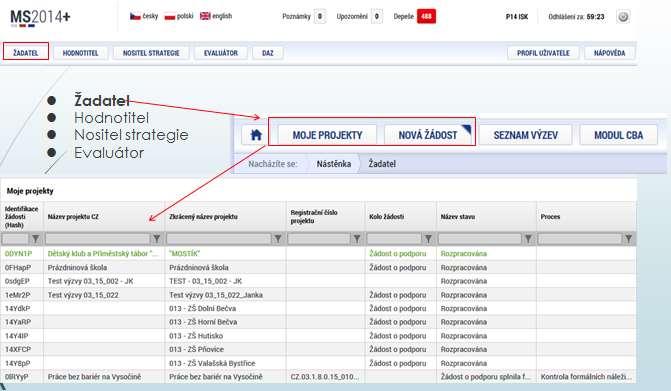Switch language via Czech flag
This screenshot has width=671, height=391.
tap(135, 16)
